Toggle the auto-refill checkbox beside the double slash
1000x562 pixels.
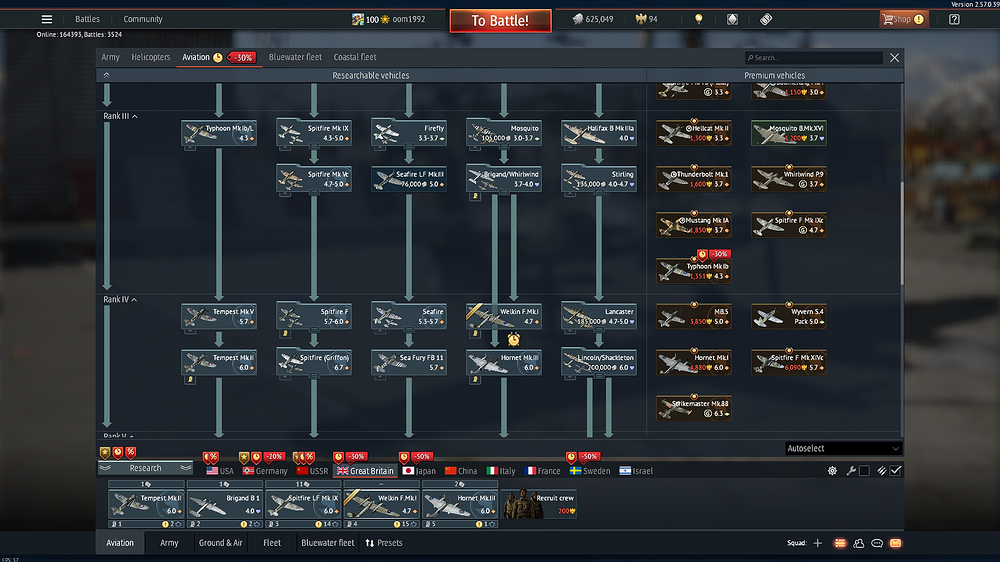(895, 471)
